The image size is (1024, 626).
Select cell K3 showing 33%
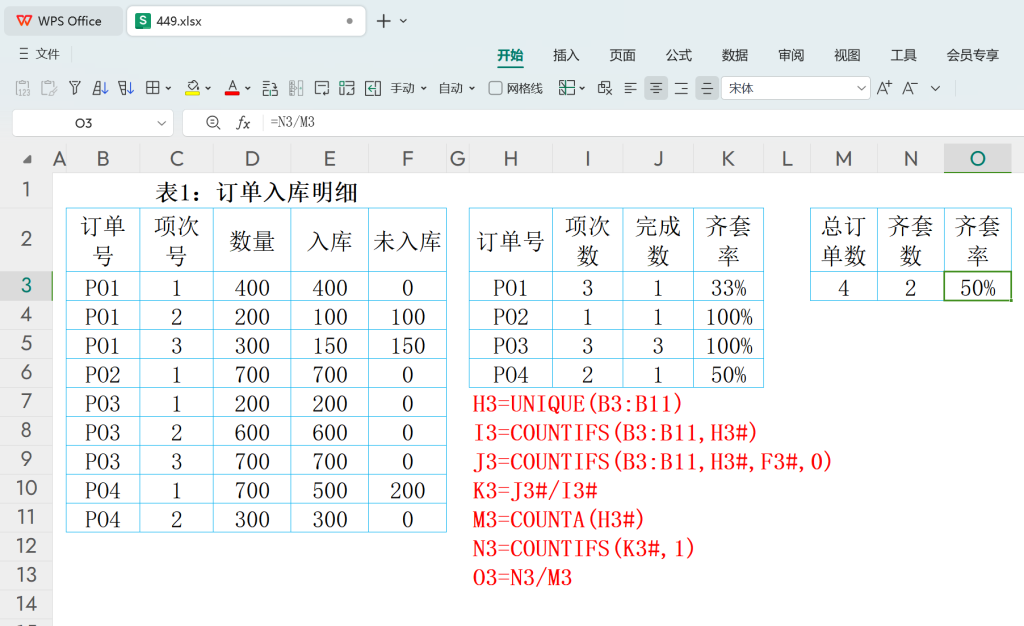coord(728,287)
